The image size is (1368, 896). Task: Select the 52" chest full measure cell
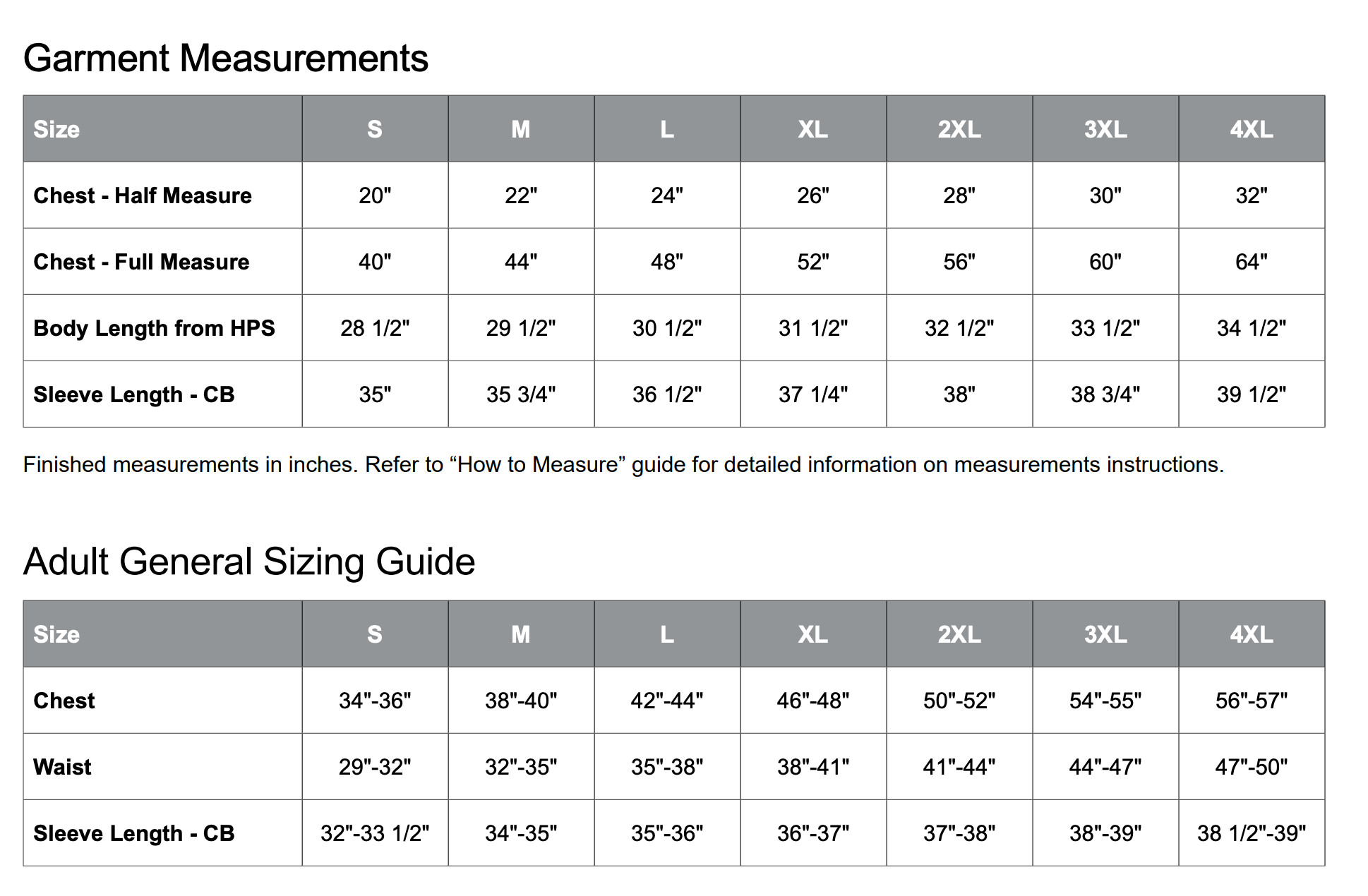[x=813, y=262]
